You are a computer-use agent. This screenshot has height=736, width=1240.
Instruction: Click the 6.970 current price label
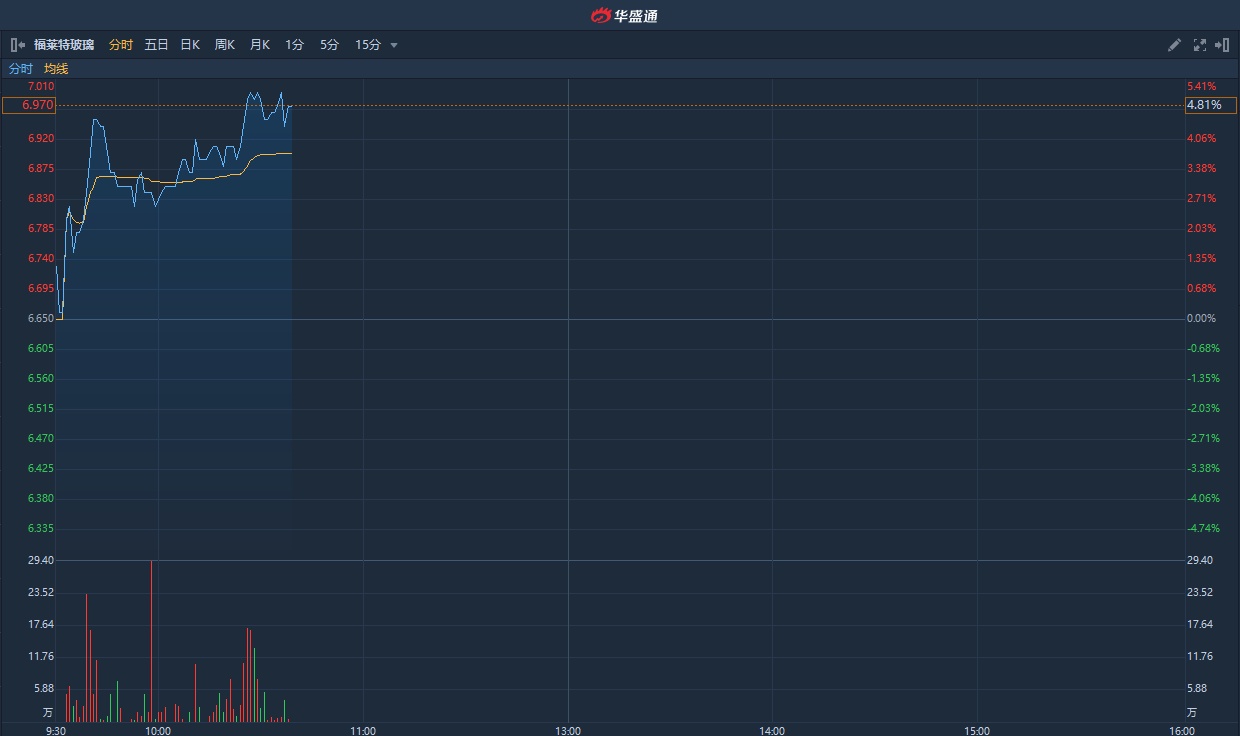29,105
